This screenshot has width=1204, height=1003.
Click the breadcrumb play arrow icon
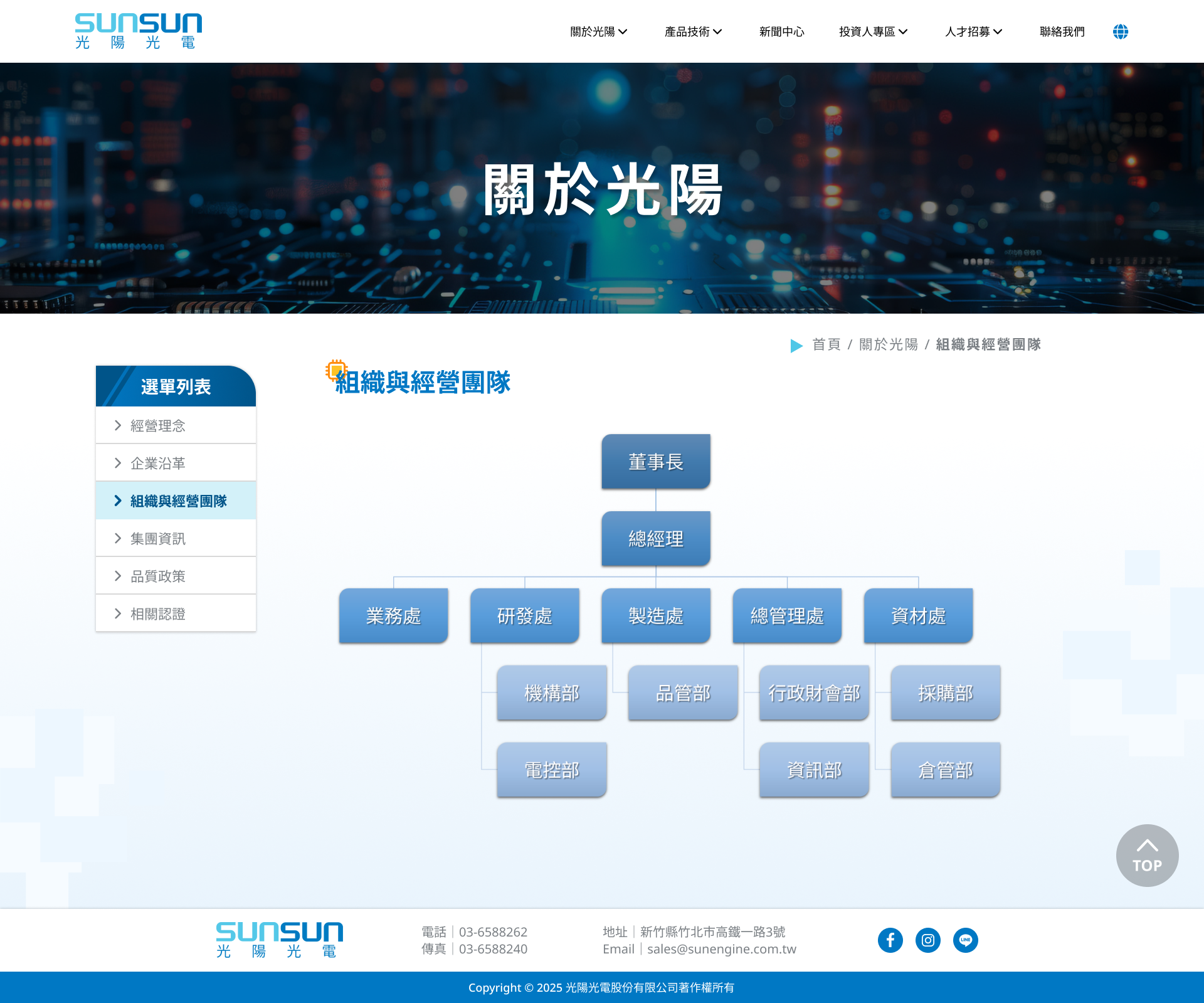coord(796,346)
